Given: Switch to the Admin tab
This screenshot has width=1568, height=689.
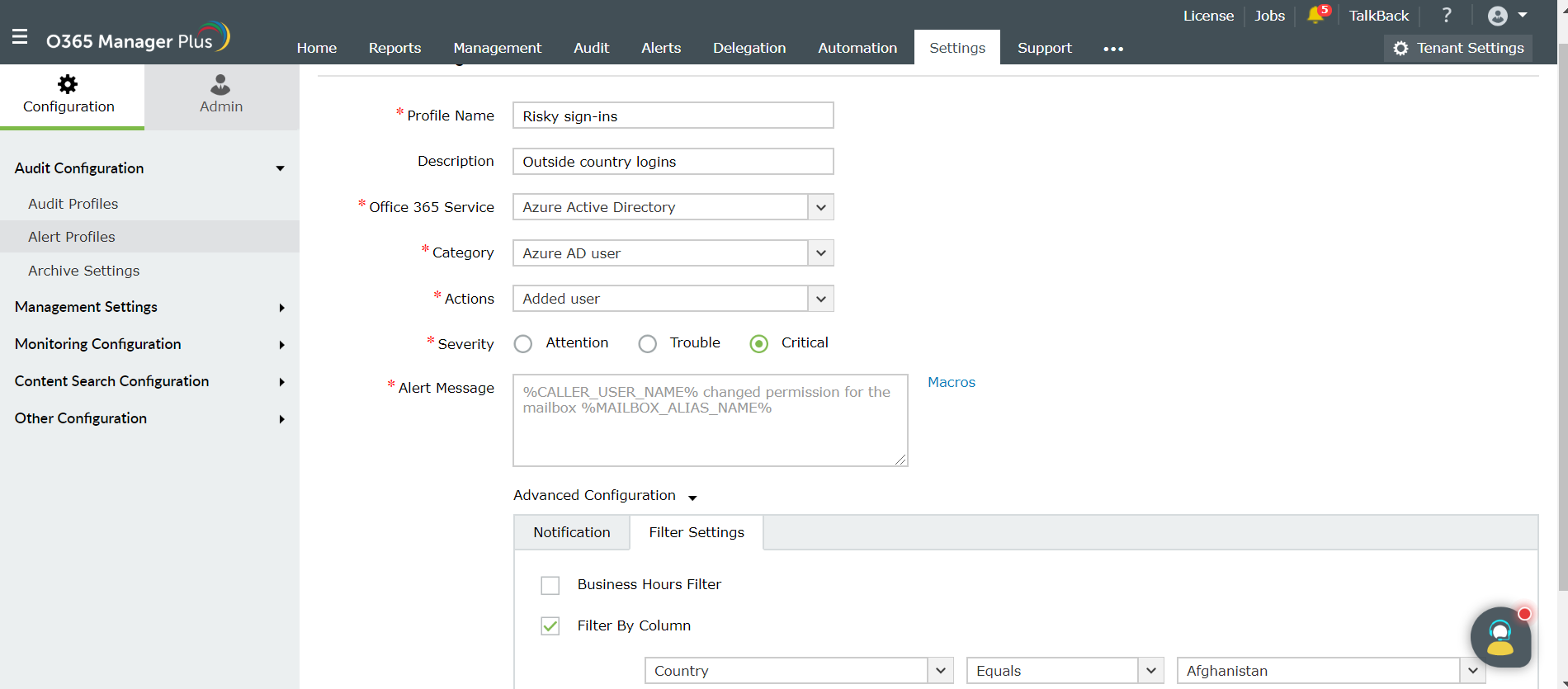Looking at the screenshot, I should pyautogui.click(x=221, y=96).
